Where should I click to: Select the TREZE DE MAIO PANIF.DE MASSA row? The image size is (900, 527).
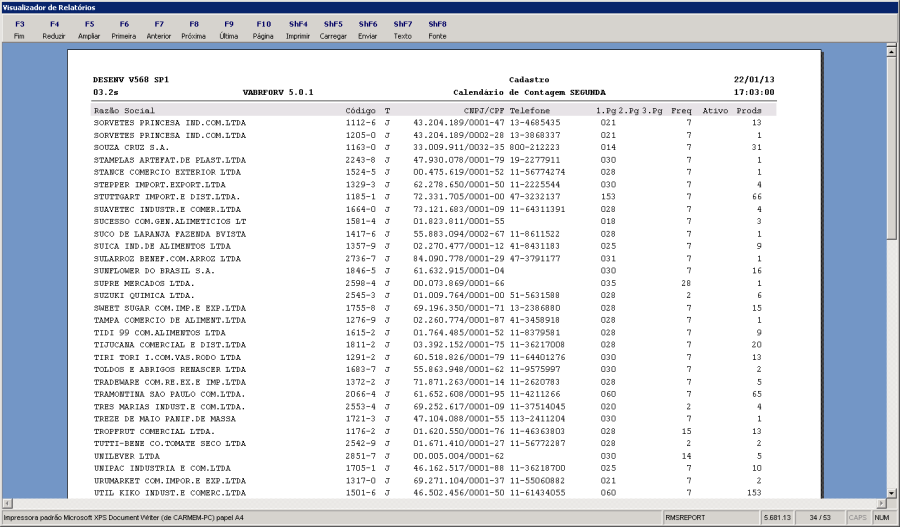coord(428,419)
